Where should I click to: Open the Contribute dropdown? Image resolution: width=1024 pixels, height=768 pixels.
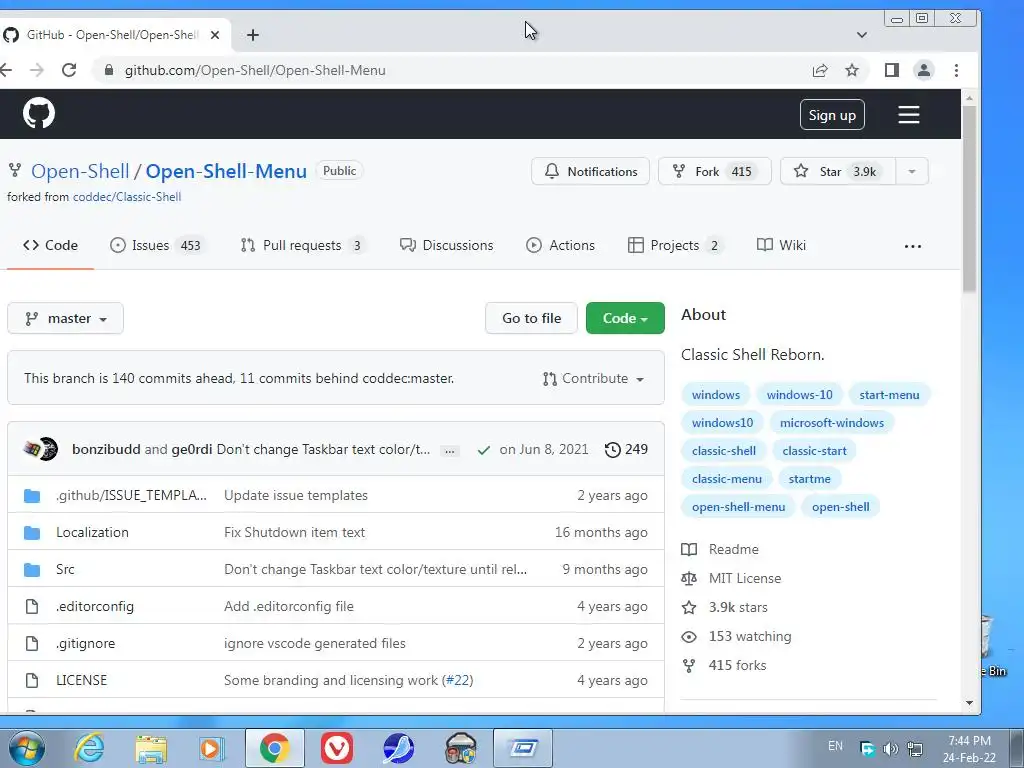pos(593,379)
